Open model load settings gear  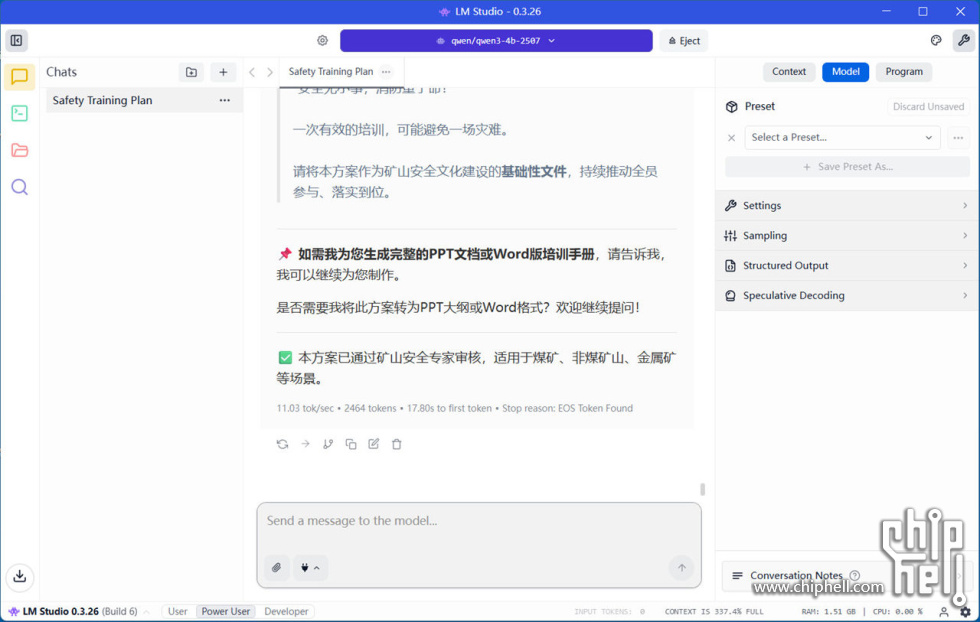[x=322, y=41]
